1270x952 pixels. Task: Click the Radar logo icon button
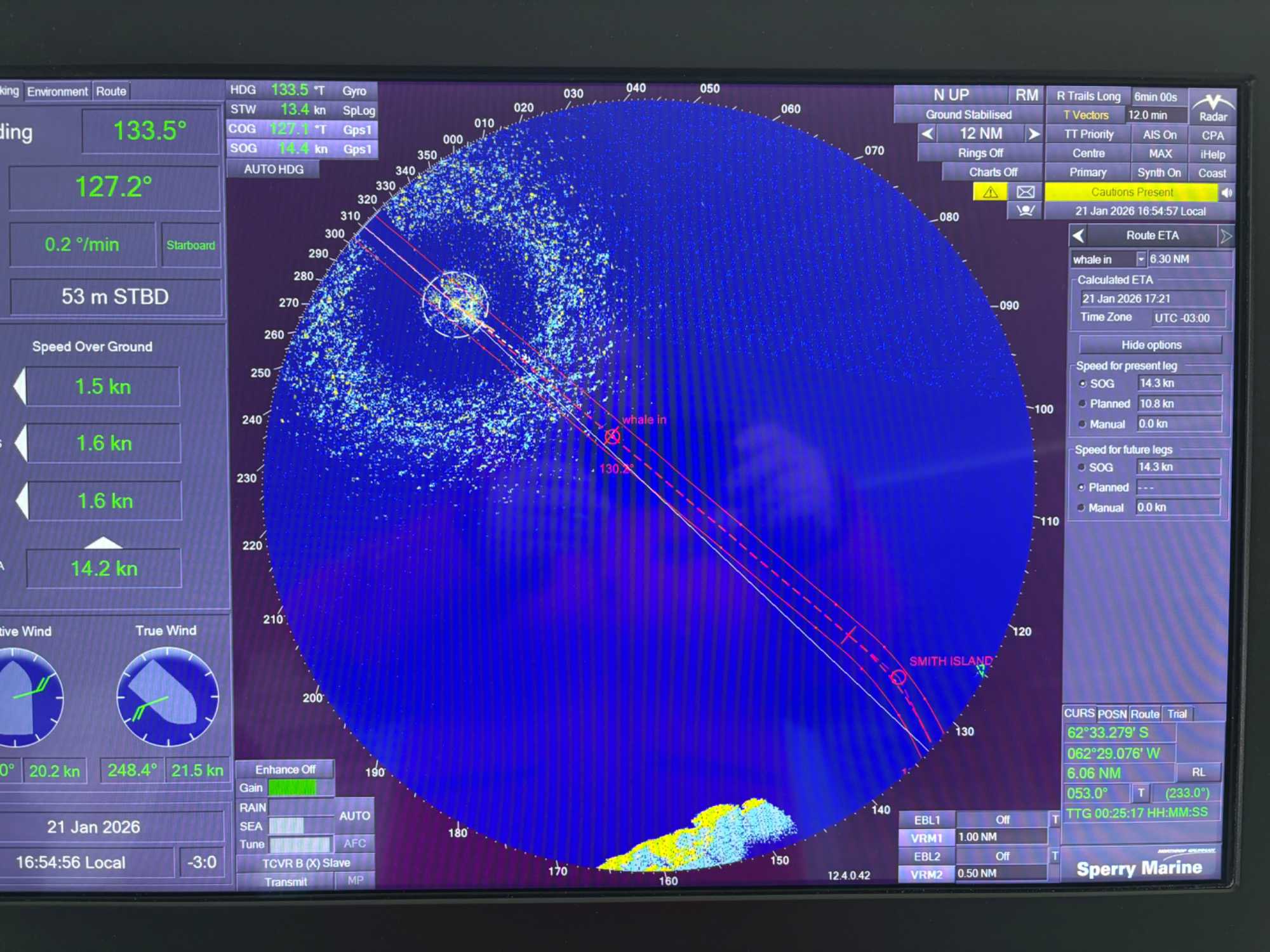point(1212,107)
